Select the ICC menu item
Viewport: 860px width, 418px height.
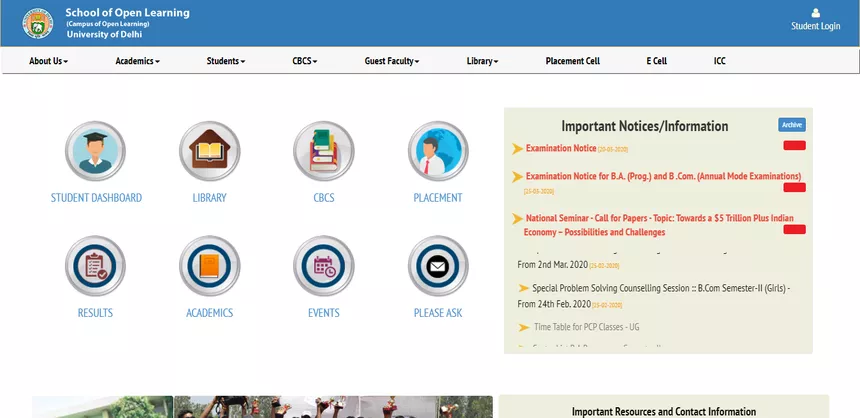click(x=720, y=61)
